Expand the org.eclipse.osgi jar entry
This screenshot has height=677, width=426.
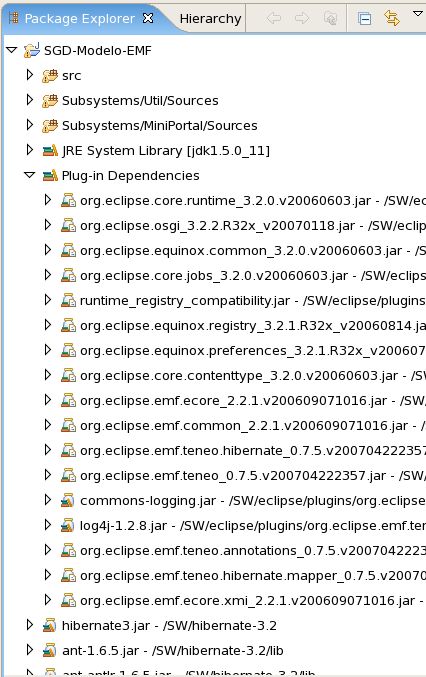(48, 225)
